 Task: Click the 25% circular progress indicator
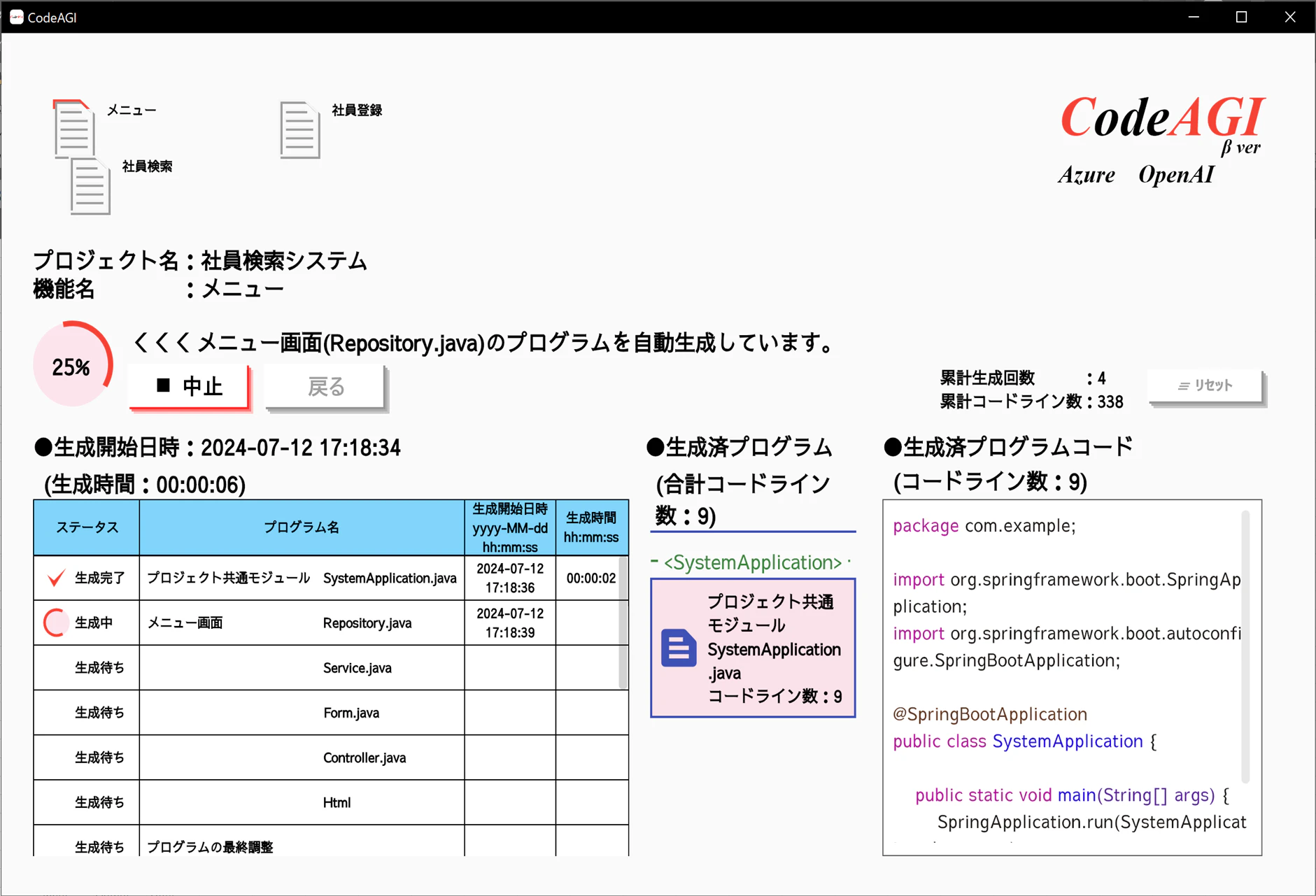pos(72,364)
